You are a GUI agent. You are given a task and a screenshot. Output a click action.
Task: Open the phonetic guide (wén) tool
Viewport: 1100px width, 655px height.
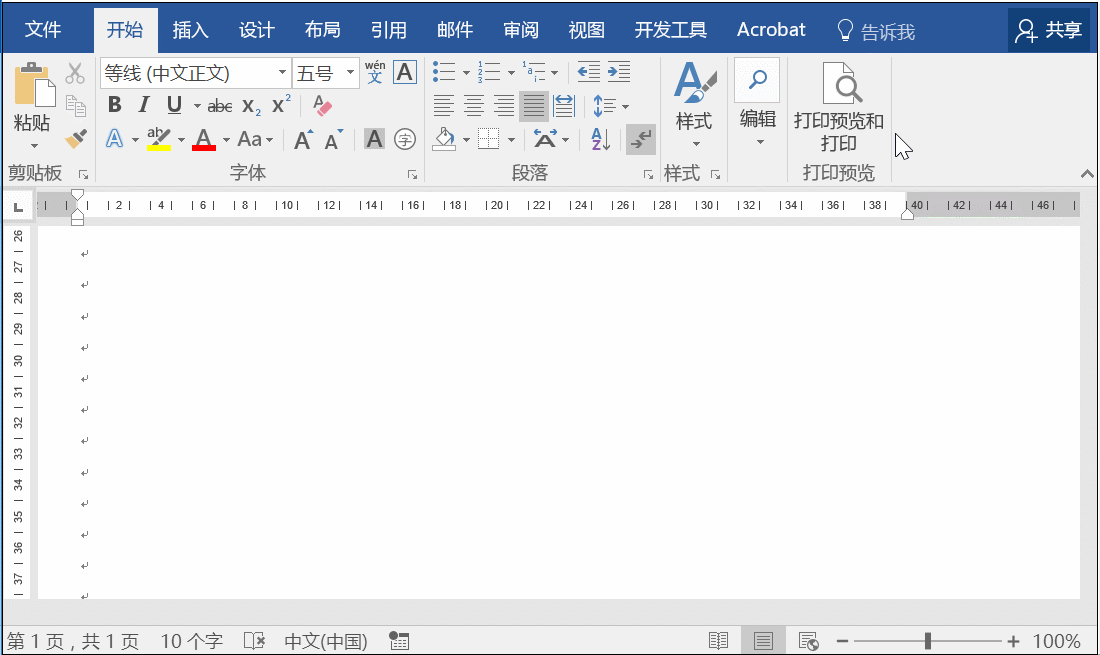[375, 72]
